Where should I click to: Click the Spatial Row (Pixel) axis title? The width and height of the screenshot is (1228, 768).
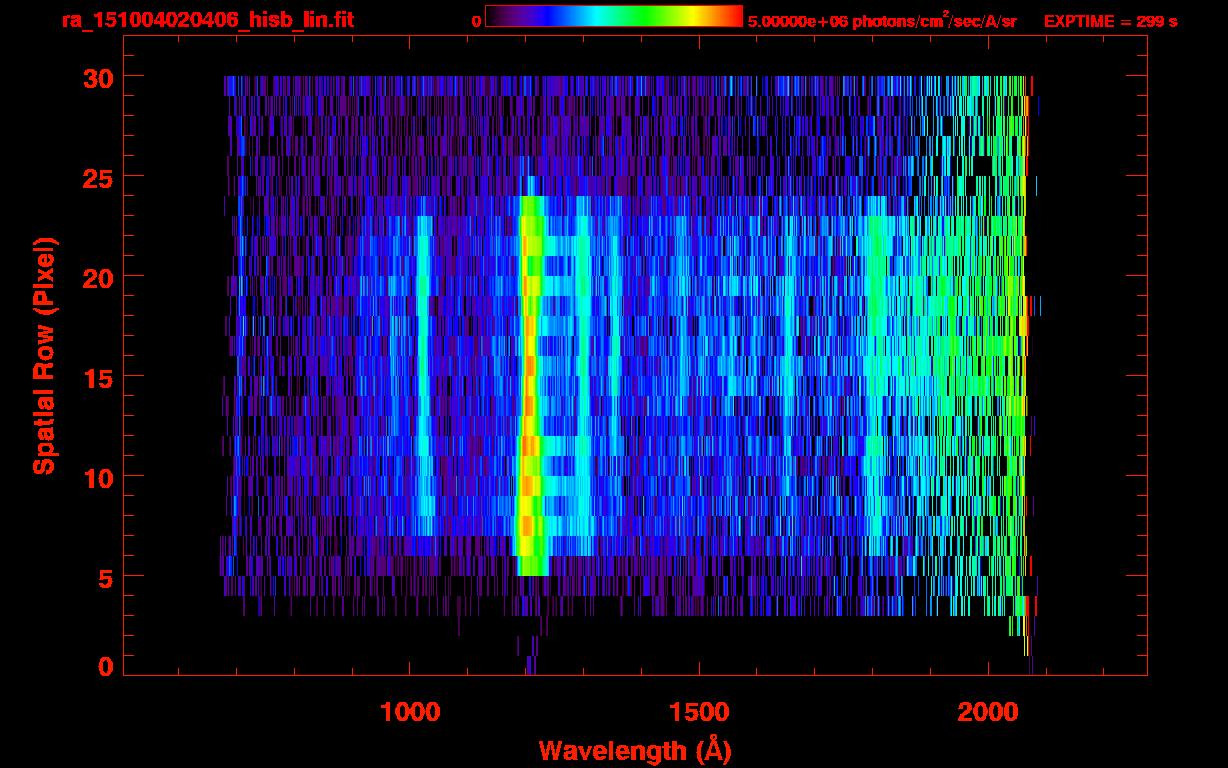coord(44,356)
